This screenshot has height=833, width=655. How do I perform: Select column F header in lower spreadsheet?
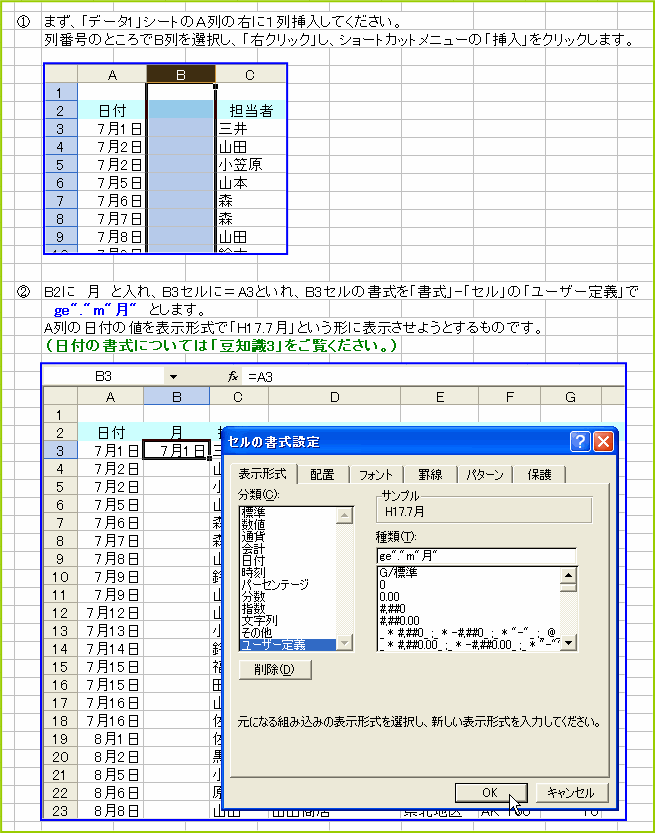(509, 397)
